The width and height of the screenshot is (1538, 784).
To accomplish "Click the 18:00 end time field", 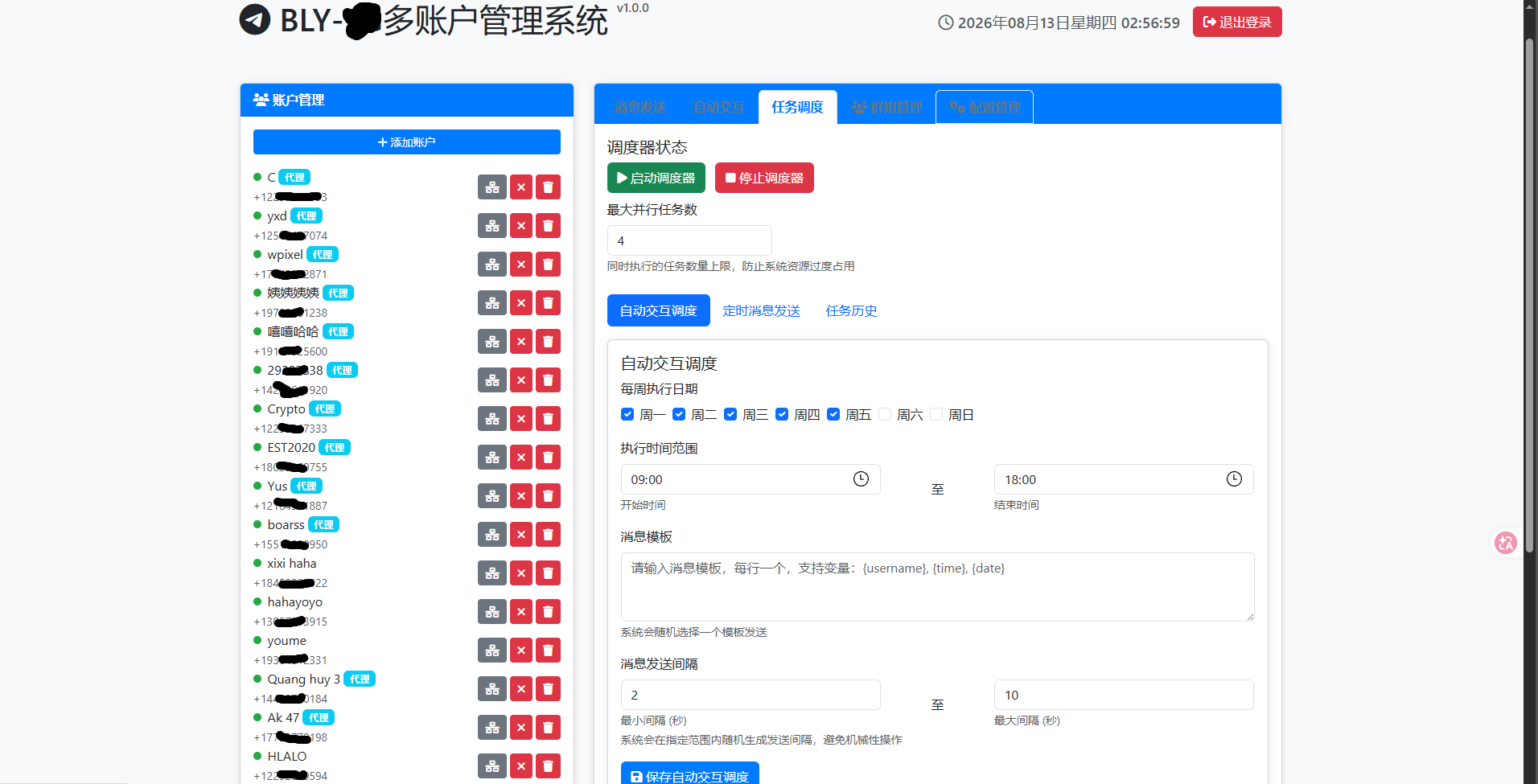I will [x=1124, y=479].
